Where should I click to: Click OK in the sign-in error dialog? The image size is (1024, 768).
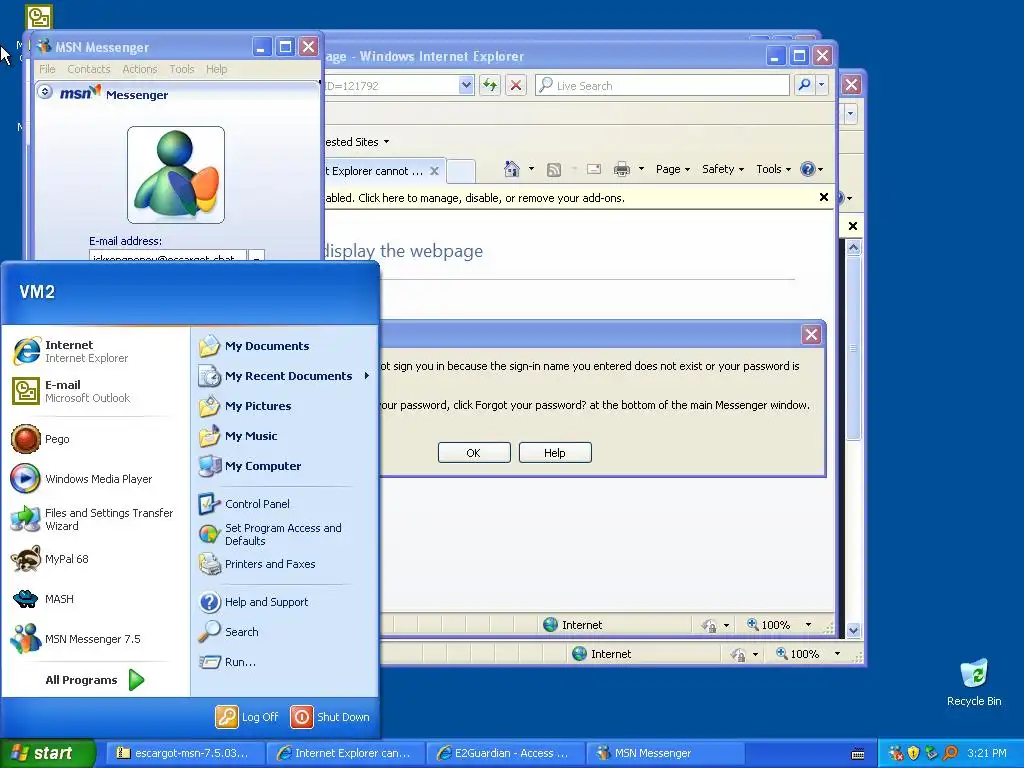click(x=474, y=453)
